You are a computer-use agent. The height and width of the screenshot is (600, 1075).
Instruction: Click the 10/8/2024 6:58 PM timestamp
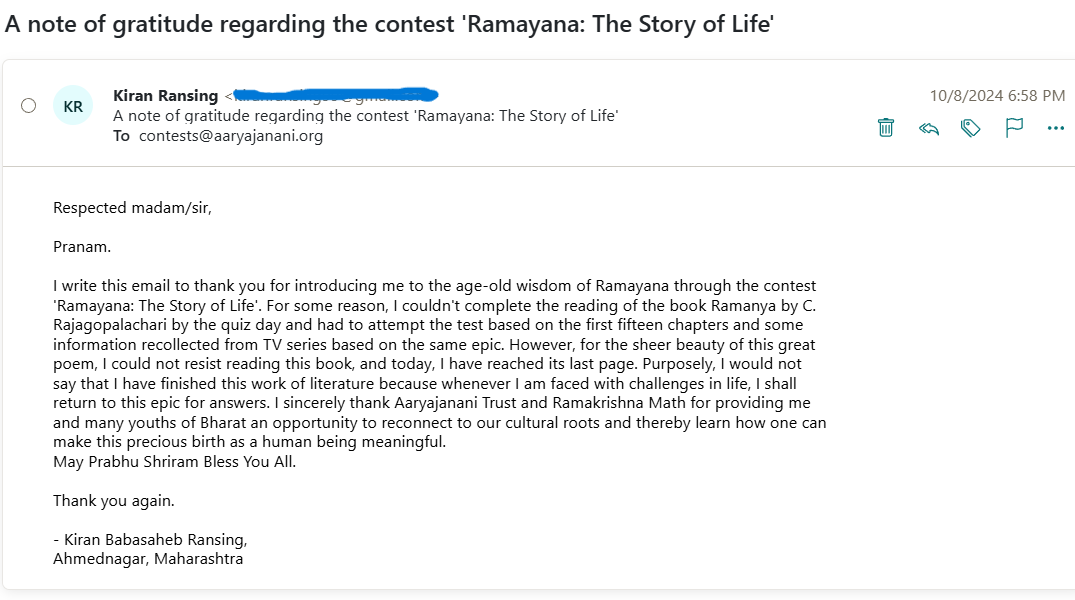(998, 95)
